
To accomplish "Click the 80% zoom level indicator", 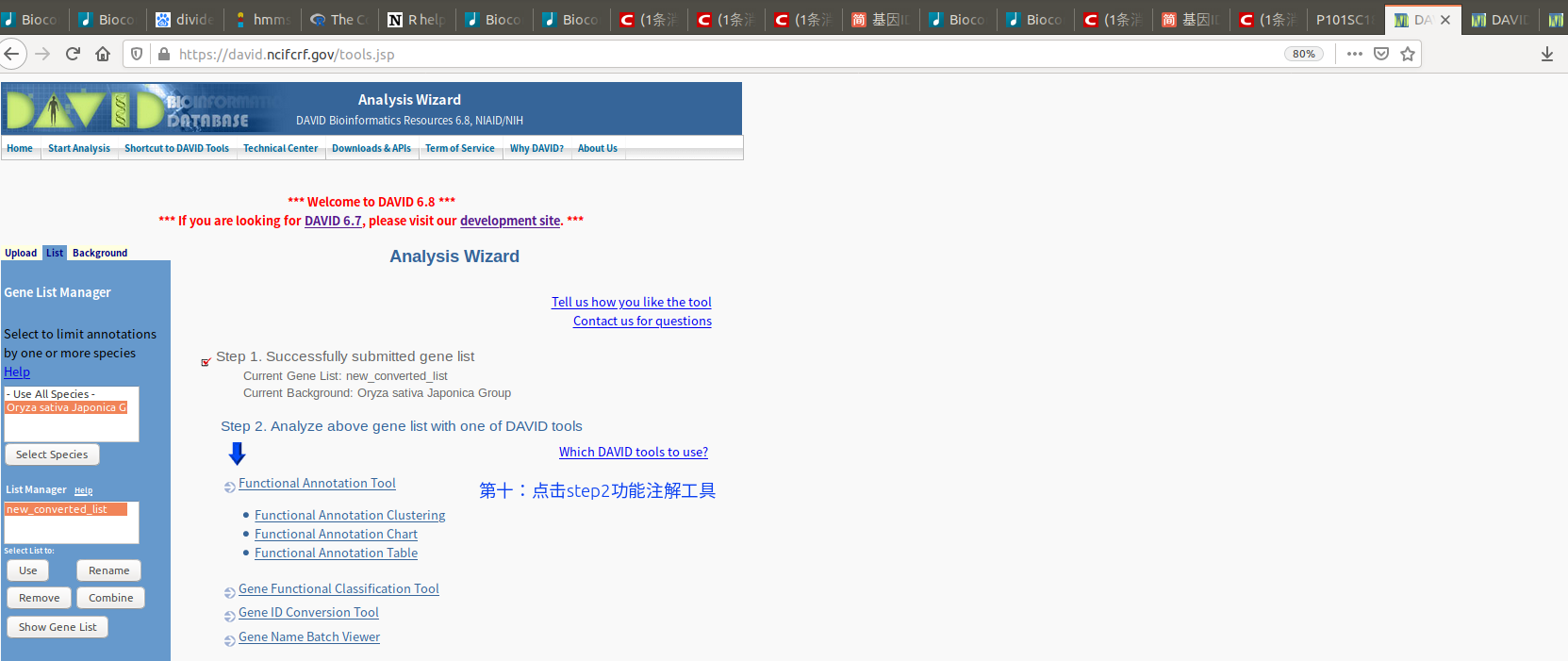I will click(x=1304, y=54).
